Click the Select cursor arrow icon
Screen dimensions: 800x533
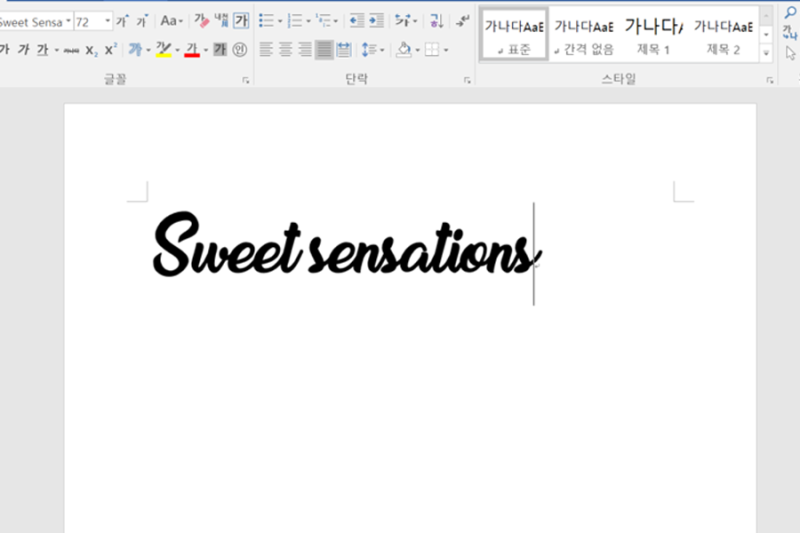point(790,53)
